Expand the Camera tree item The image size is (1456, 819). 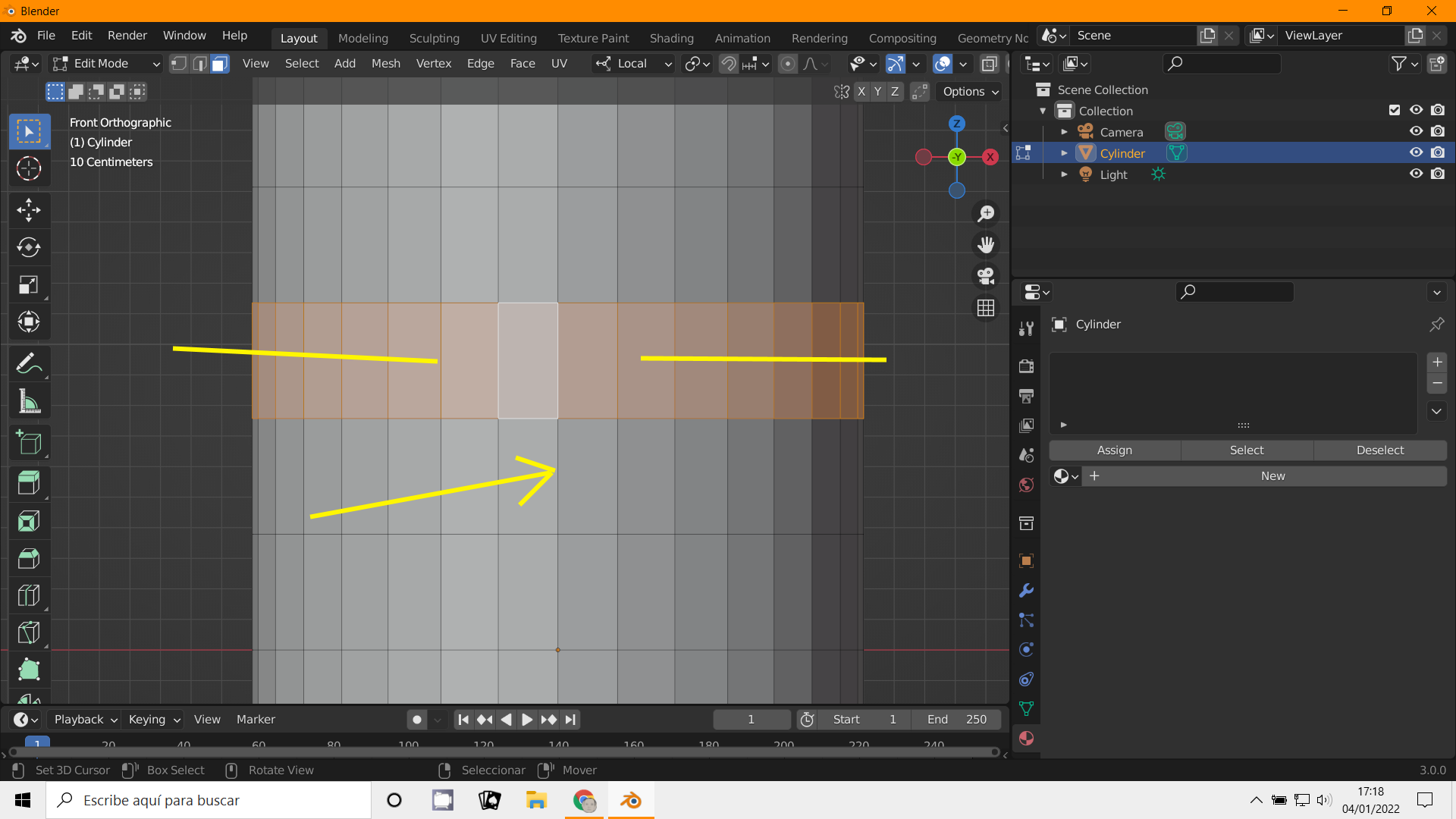click(x=1064, y=132)
